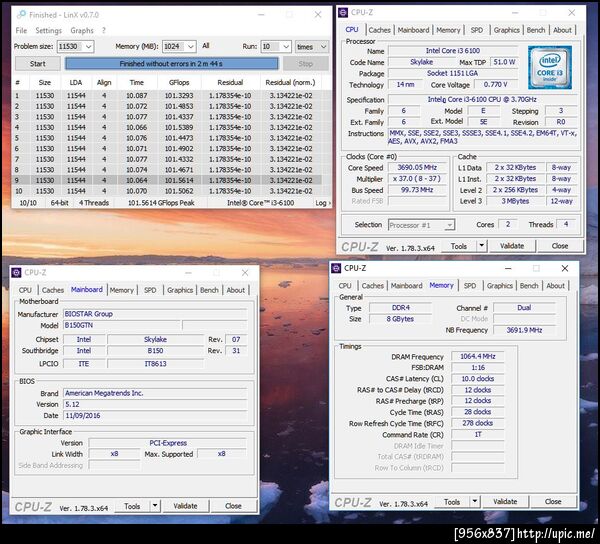Switch to Caches tab in Mainboard CPU-Z window
This screenshot has height=544, width=600.
tap(52, 290)
